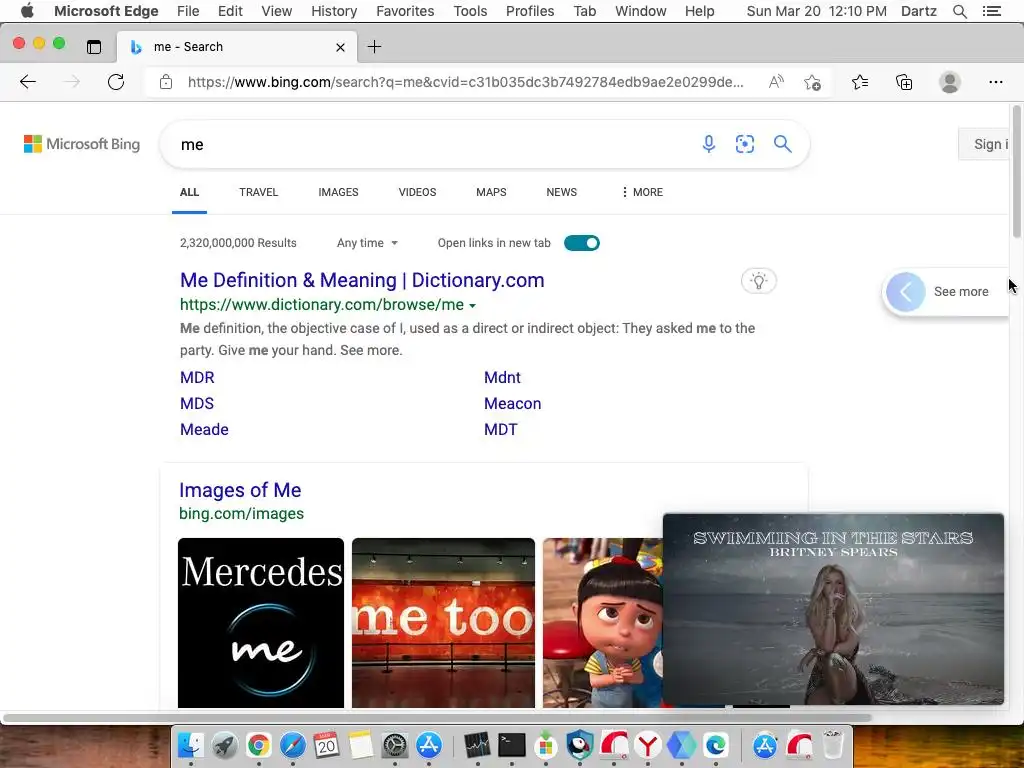This screenshot has width=1024, height=768.
Task: Add this page to favorites
Action: (x=812, y=82)
